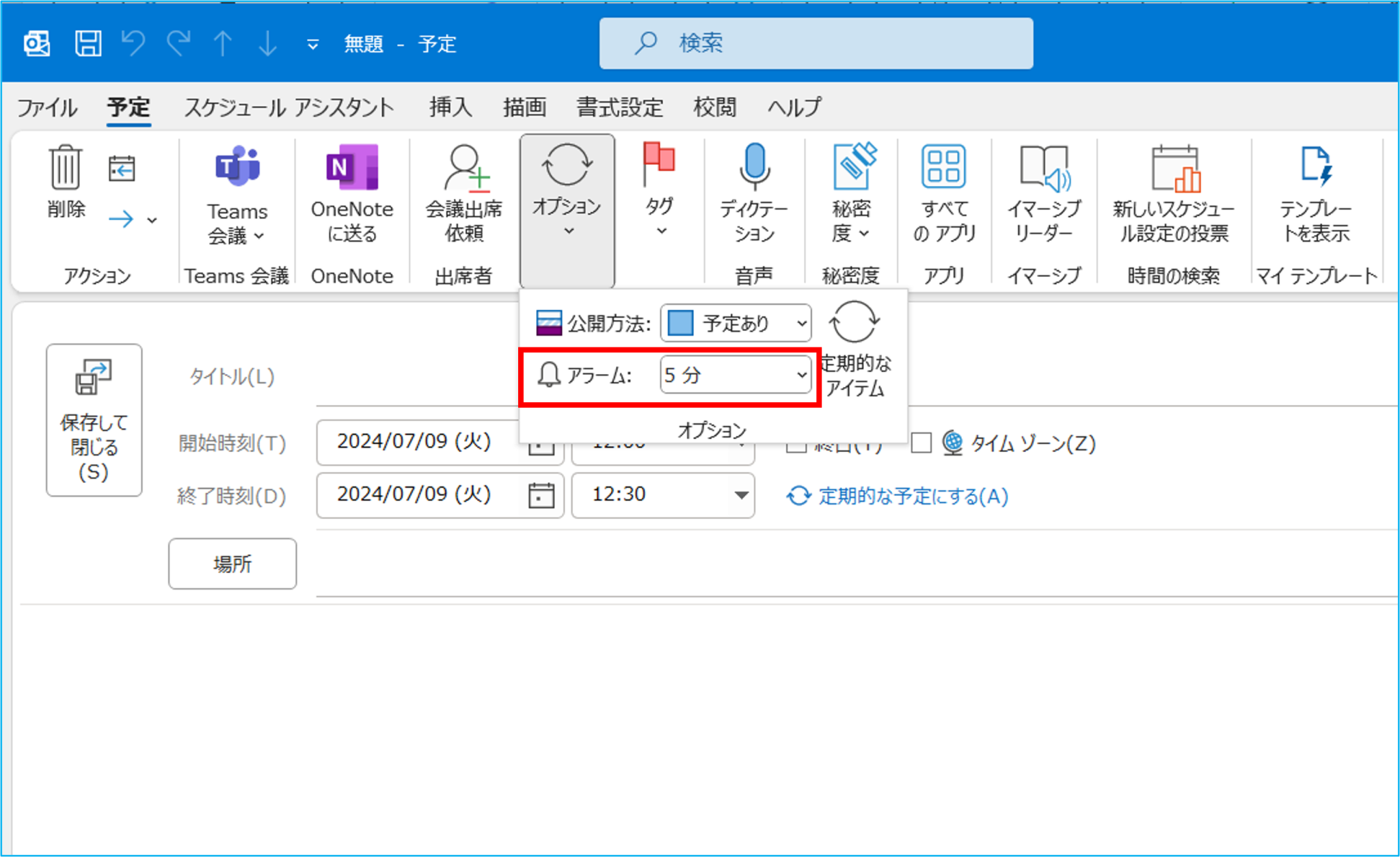Click the Outlook app icon in title bar
The image size is (1400, 857).
point(36,44)
